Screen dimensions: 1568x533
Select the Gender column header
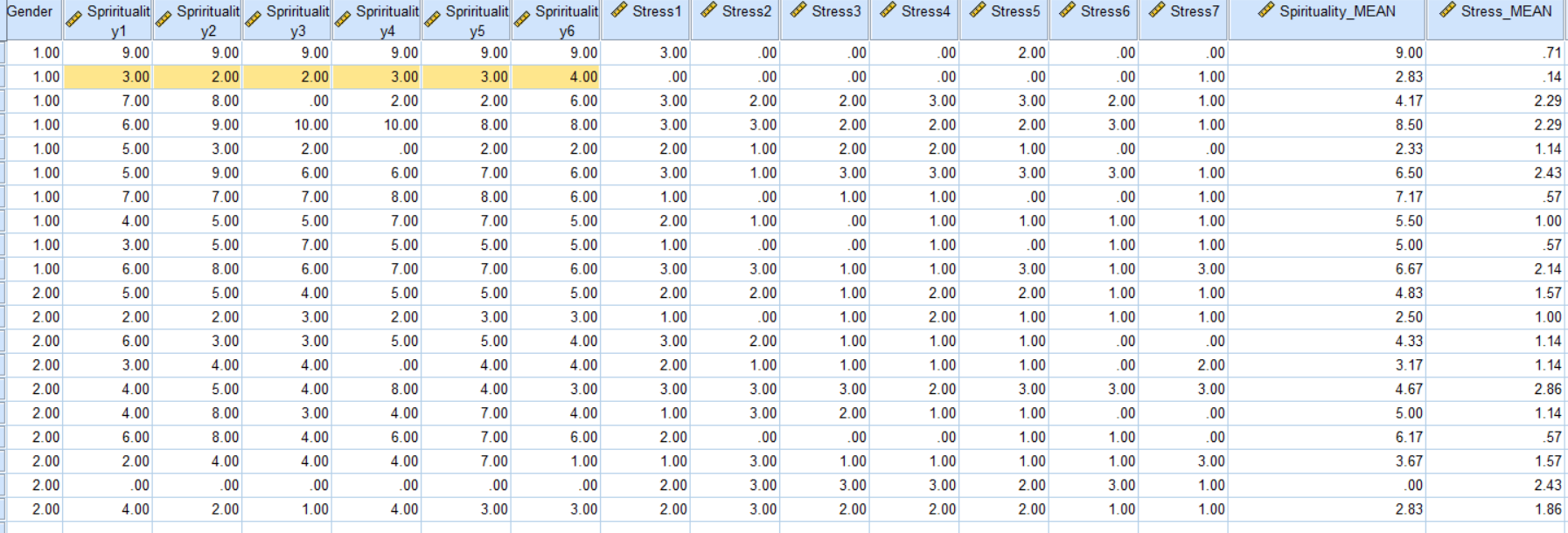[31, 19]
